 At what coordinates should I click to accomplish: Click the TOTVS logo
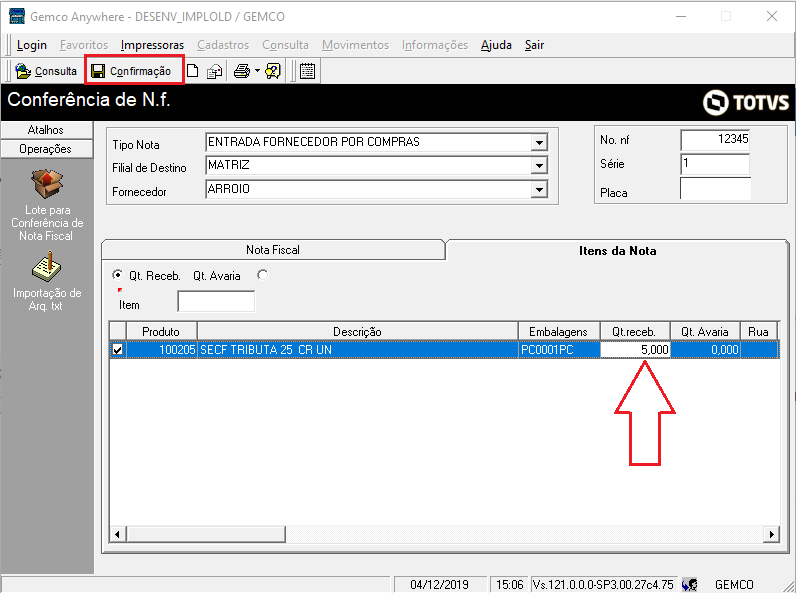pos(746,103)
